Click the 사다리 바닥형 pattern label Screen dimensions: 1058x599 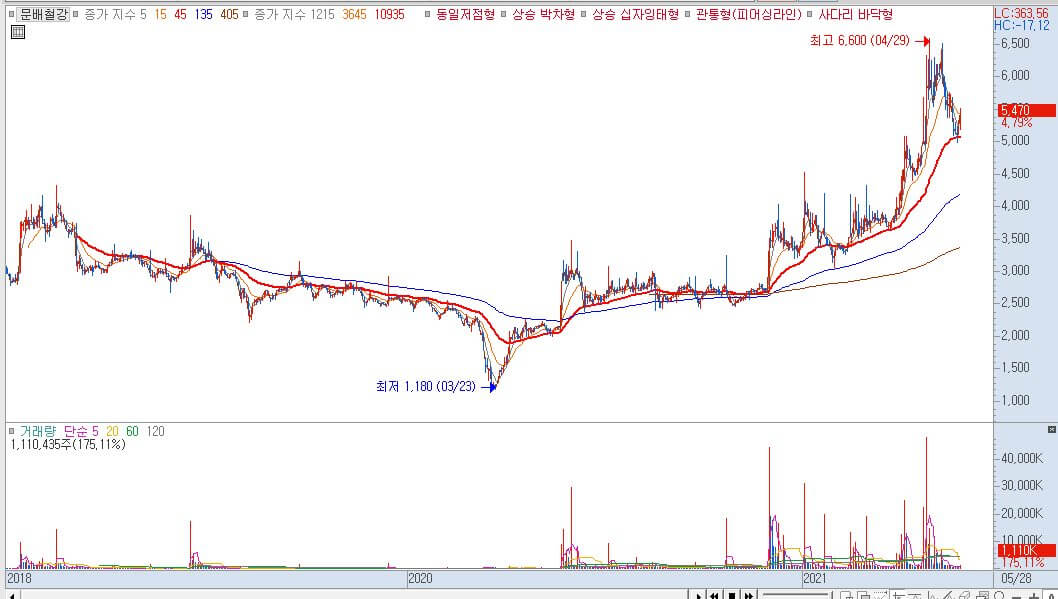[856, 14]
